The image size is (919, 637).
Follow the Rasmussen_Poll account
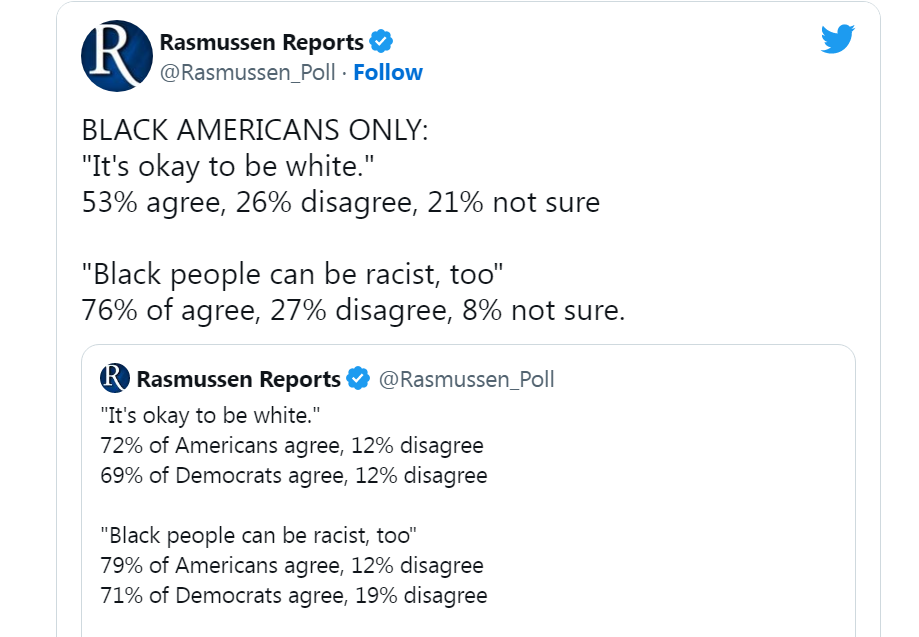tap(387, 73)
